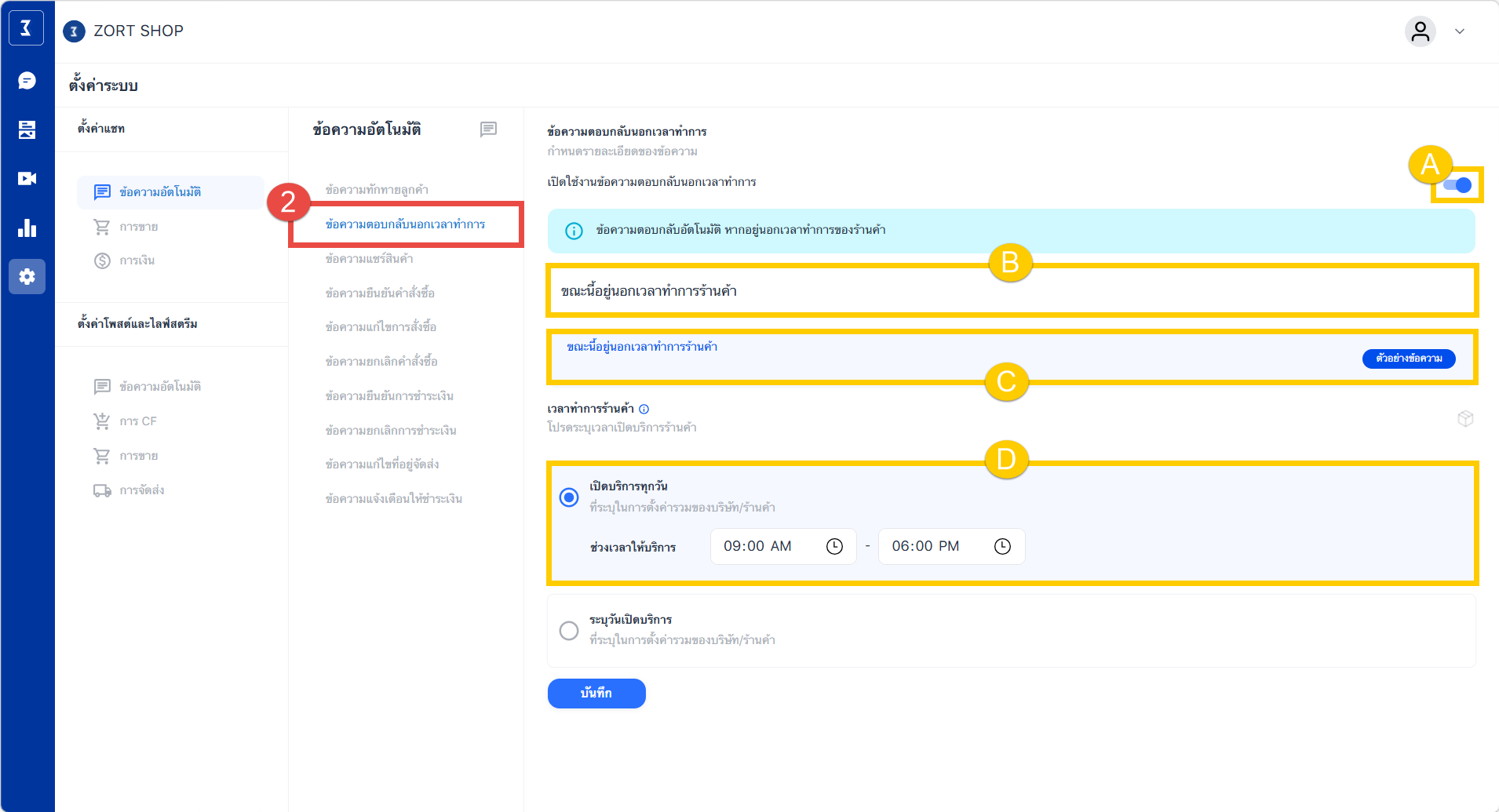
Task: Click info icon beside เวลาทำการร้านค้า
Action: [x=644, y=409]
